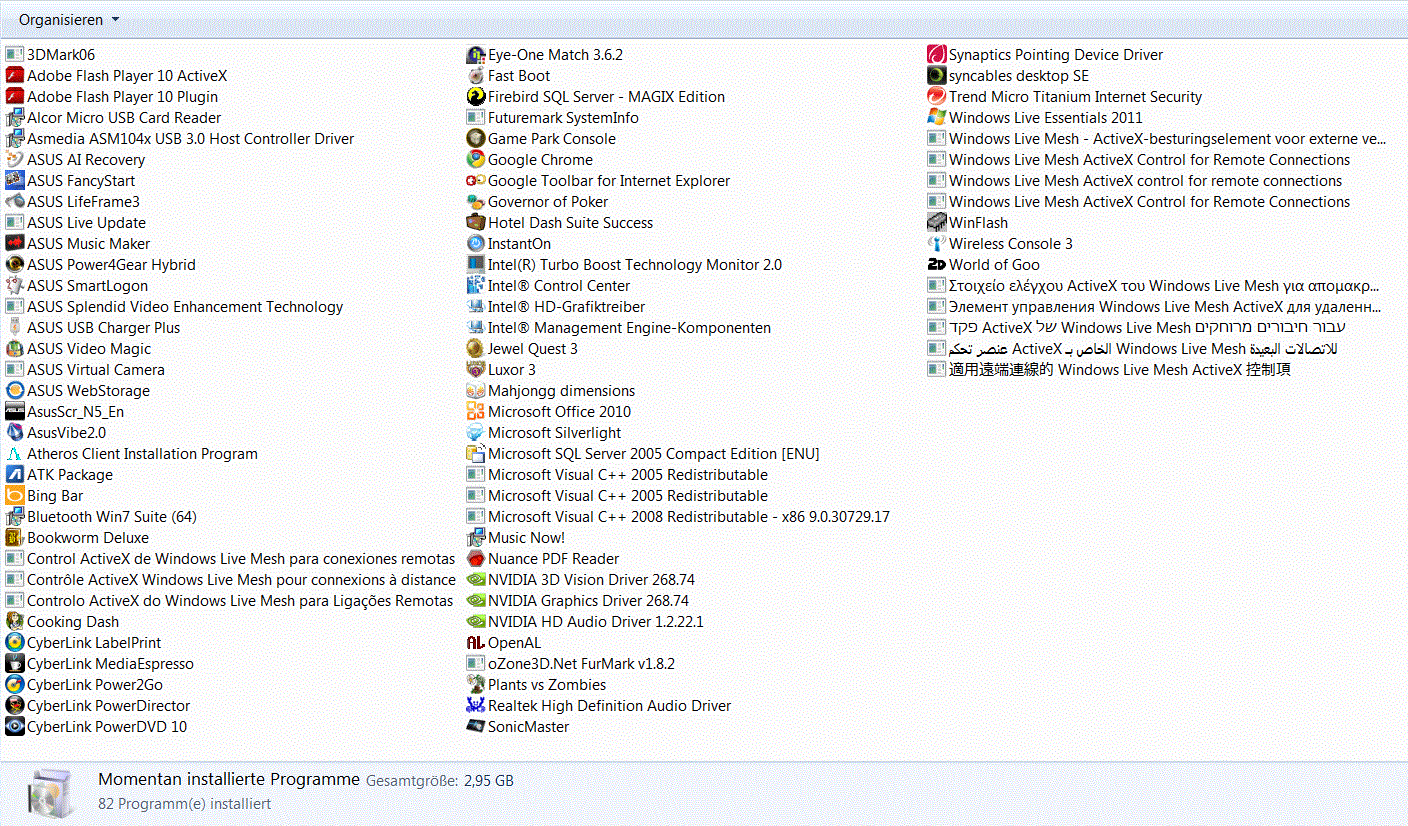The image size is (1408, 826).
Task: Click the World of Goo icon
Action: tap(937, 265)
